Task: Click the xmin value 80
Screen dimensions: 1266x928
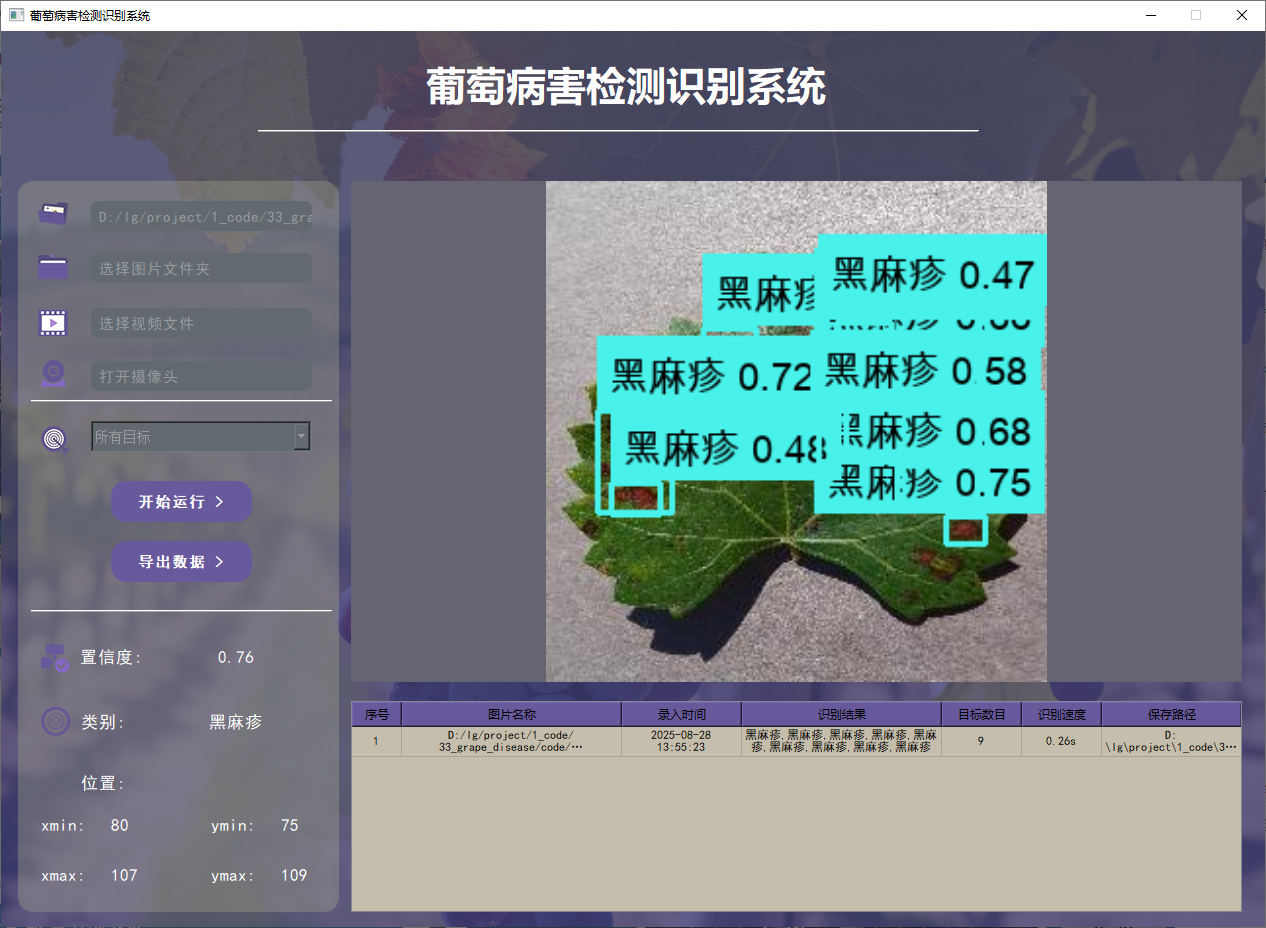Action: click(119, 825)
